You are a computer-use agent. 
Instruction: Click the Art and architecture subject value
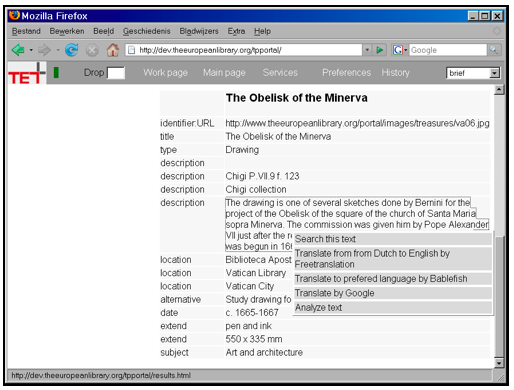[x=264, y=352]
